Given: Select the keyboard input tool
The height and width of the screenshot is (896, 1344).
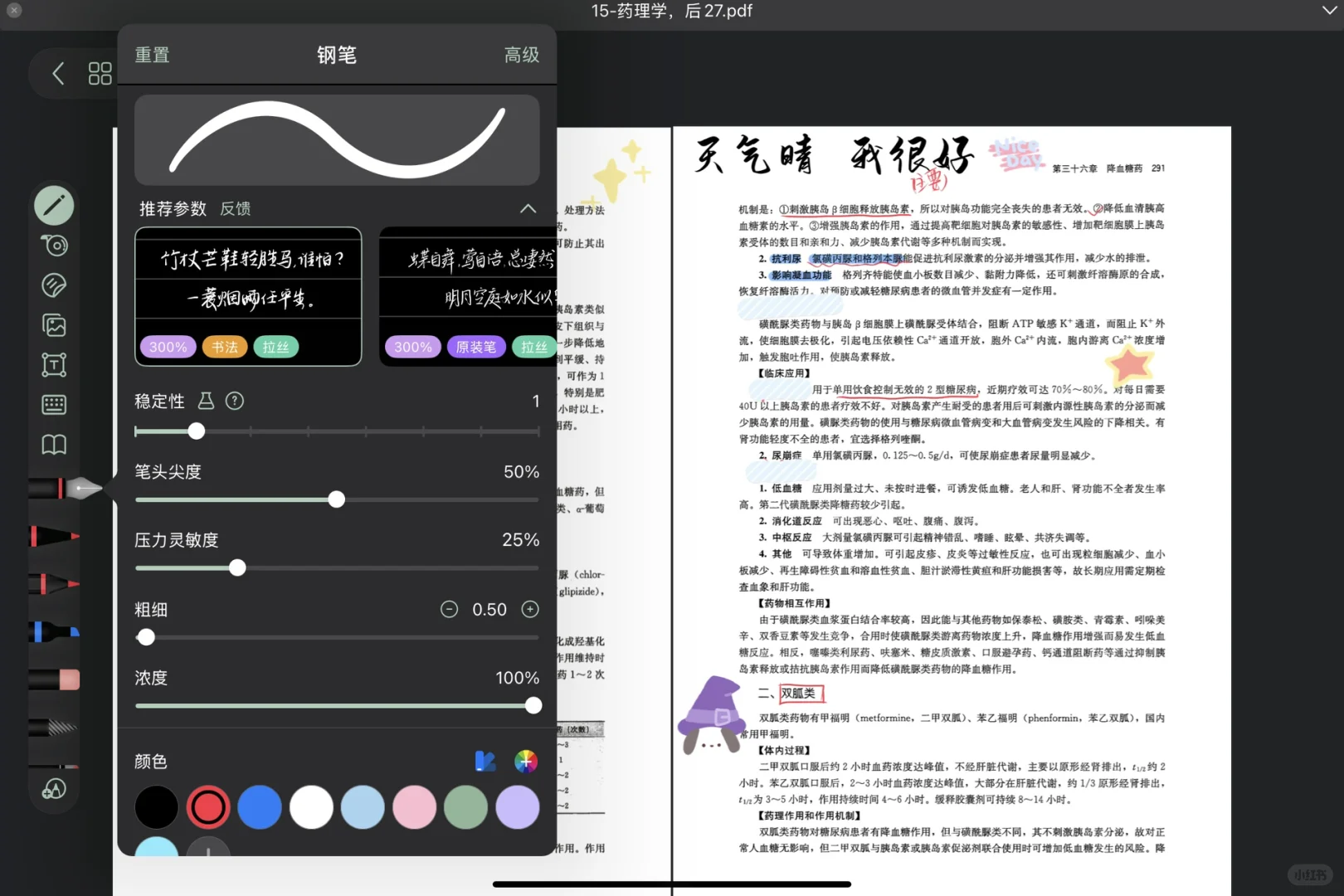Looking at the screenshot, I should tap(54, 405).
